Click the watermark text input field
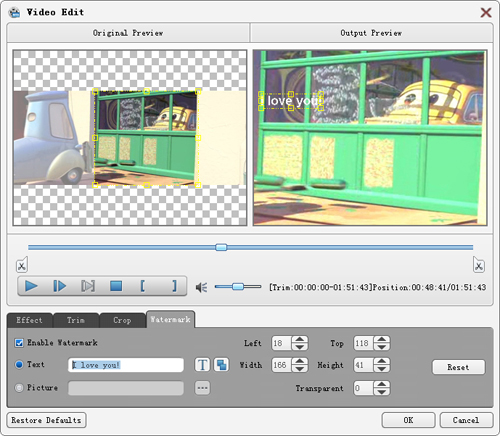This screenshot has width=500, height=436. [x=126, y=365]
